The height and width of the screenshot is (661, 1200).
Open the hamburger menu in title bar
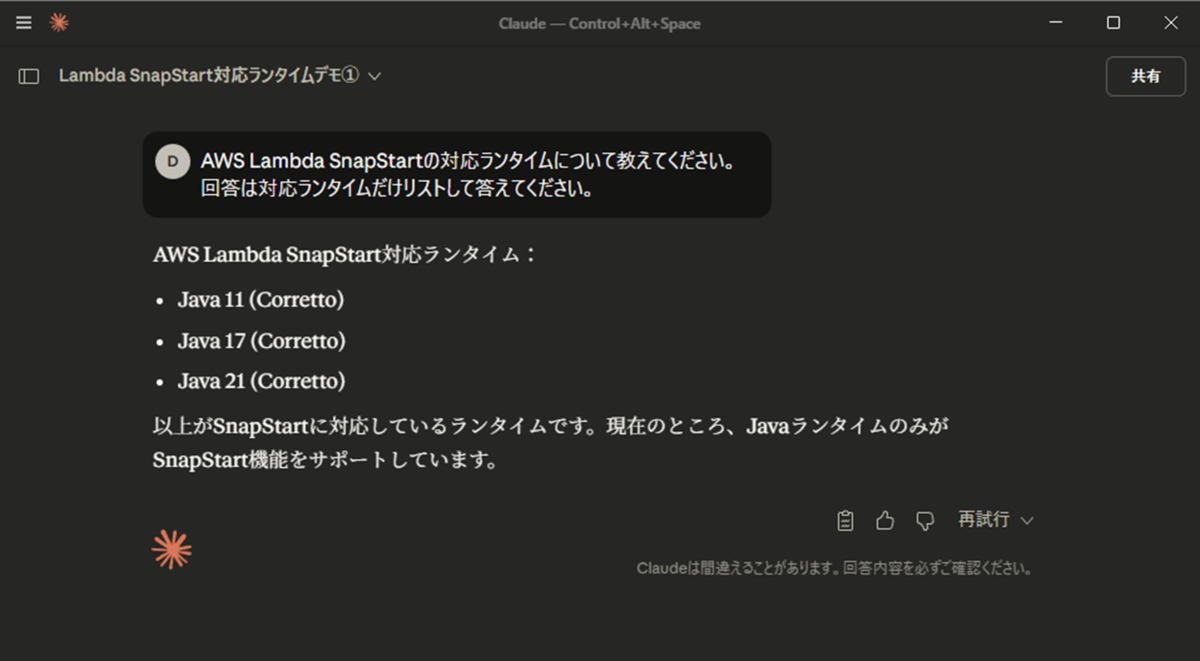tap(24, 23)
